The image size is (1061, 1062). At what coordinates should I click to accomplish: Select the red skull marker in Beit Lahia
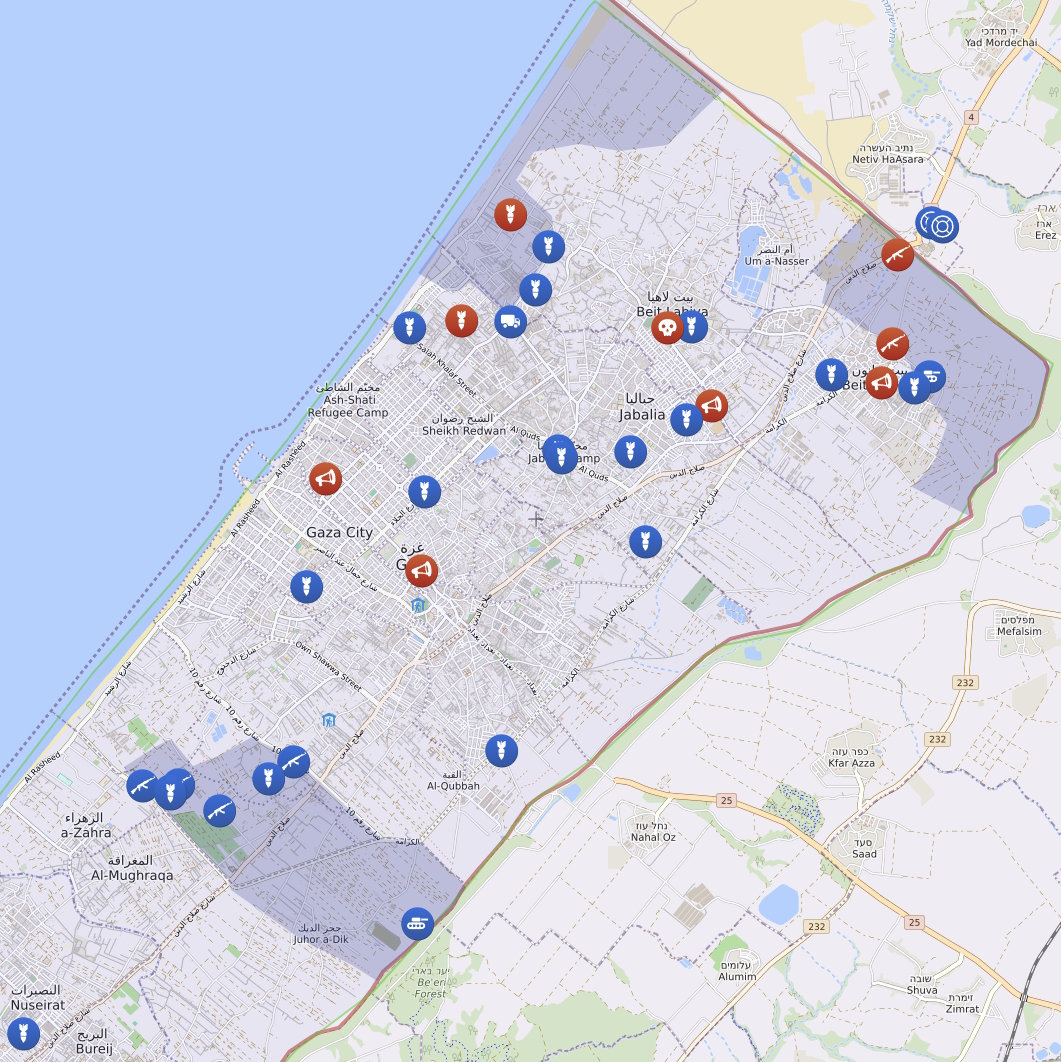coord(667,327)
